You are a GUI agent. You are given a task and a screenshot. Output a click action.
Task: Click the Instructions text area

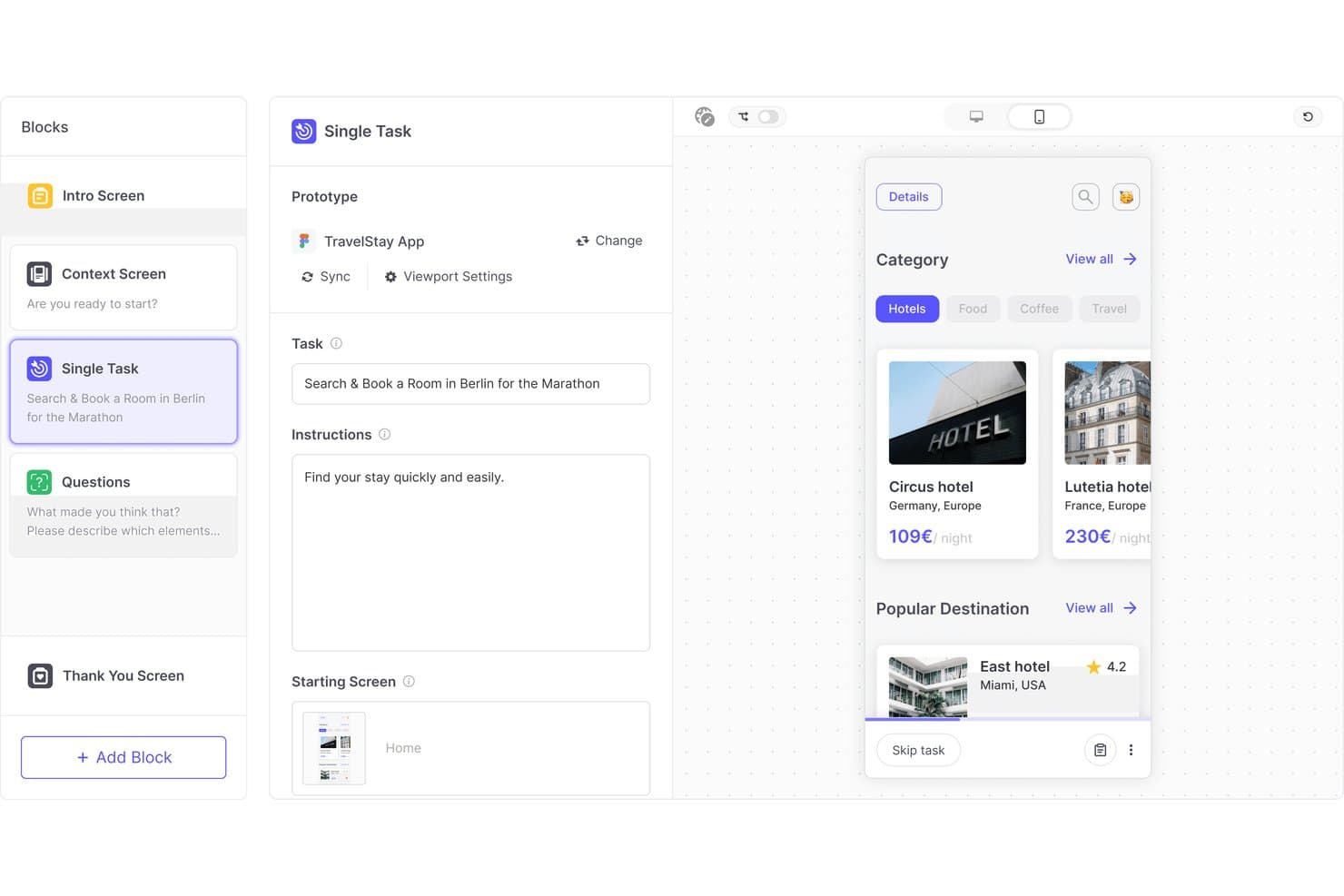click(470, 553)
